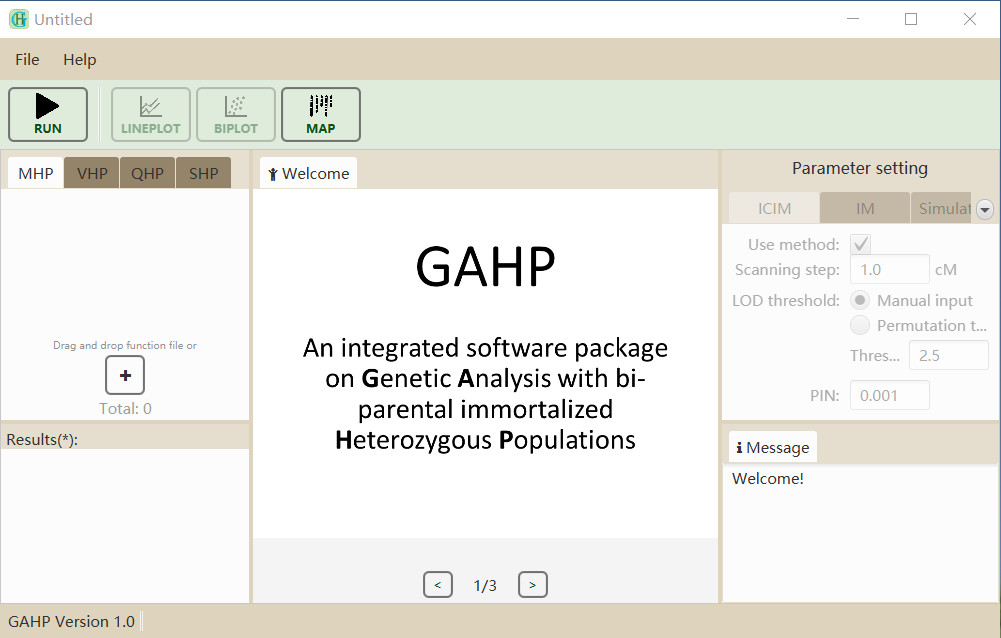1001x638 pixels.
Task: Switch to the QHP tab
Action: 148,173
